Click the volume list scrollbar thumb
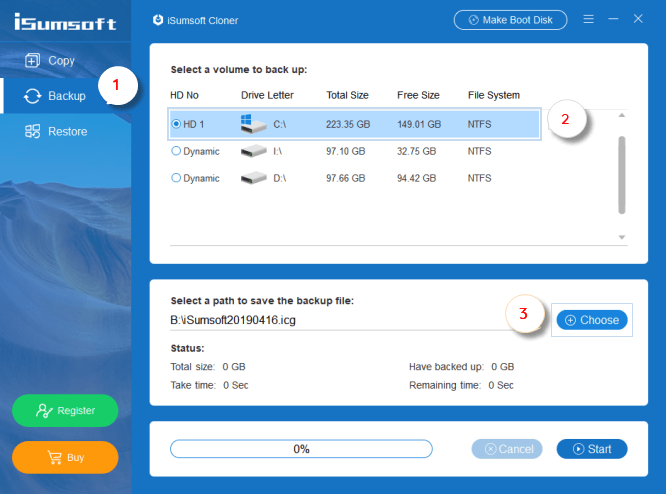 tap(622, 175)
